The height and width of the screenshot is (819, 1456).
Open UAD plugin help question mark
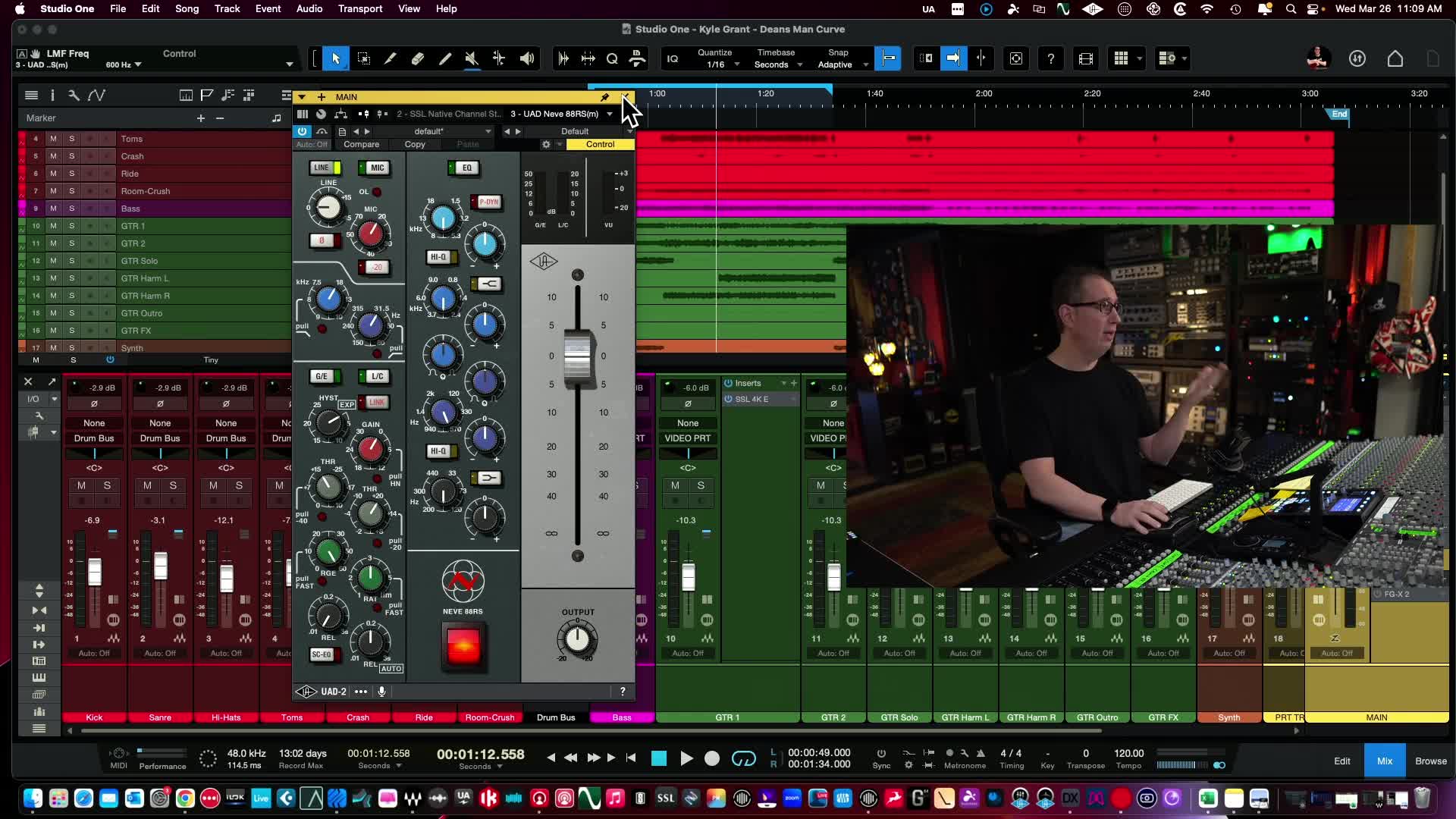pyautogui.click(x=623, y=692)
